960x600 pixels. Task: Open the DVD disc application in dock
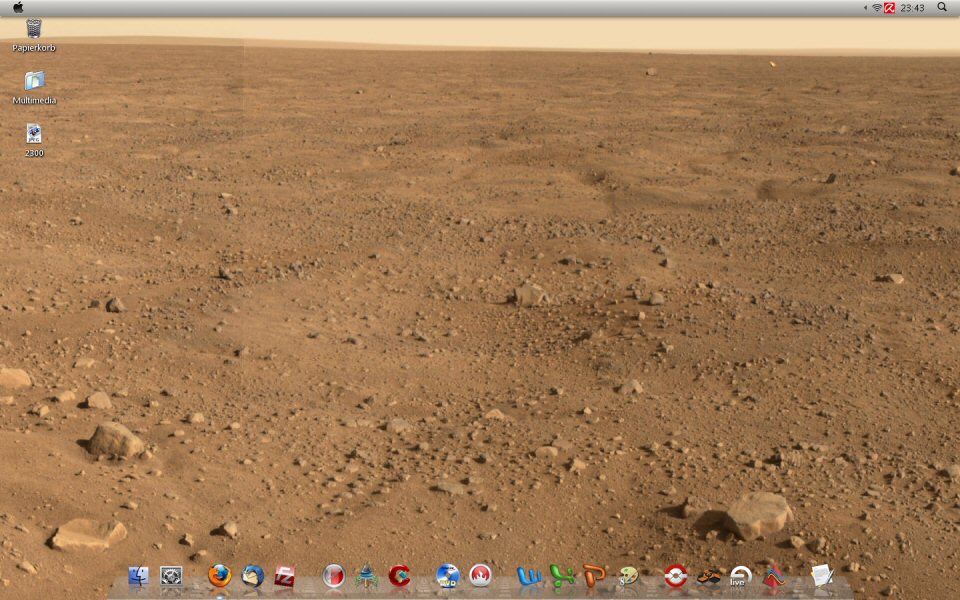coord(447,576)
